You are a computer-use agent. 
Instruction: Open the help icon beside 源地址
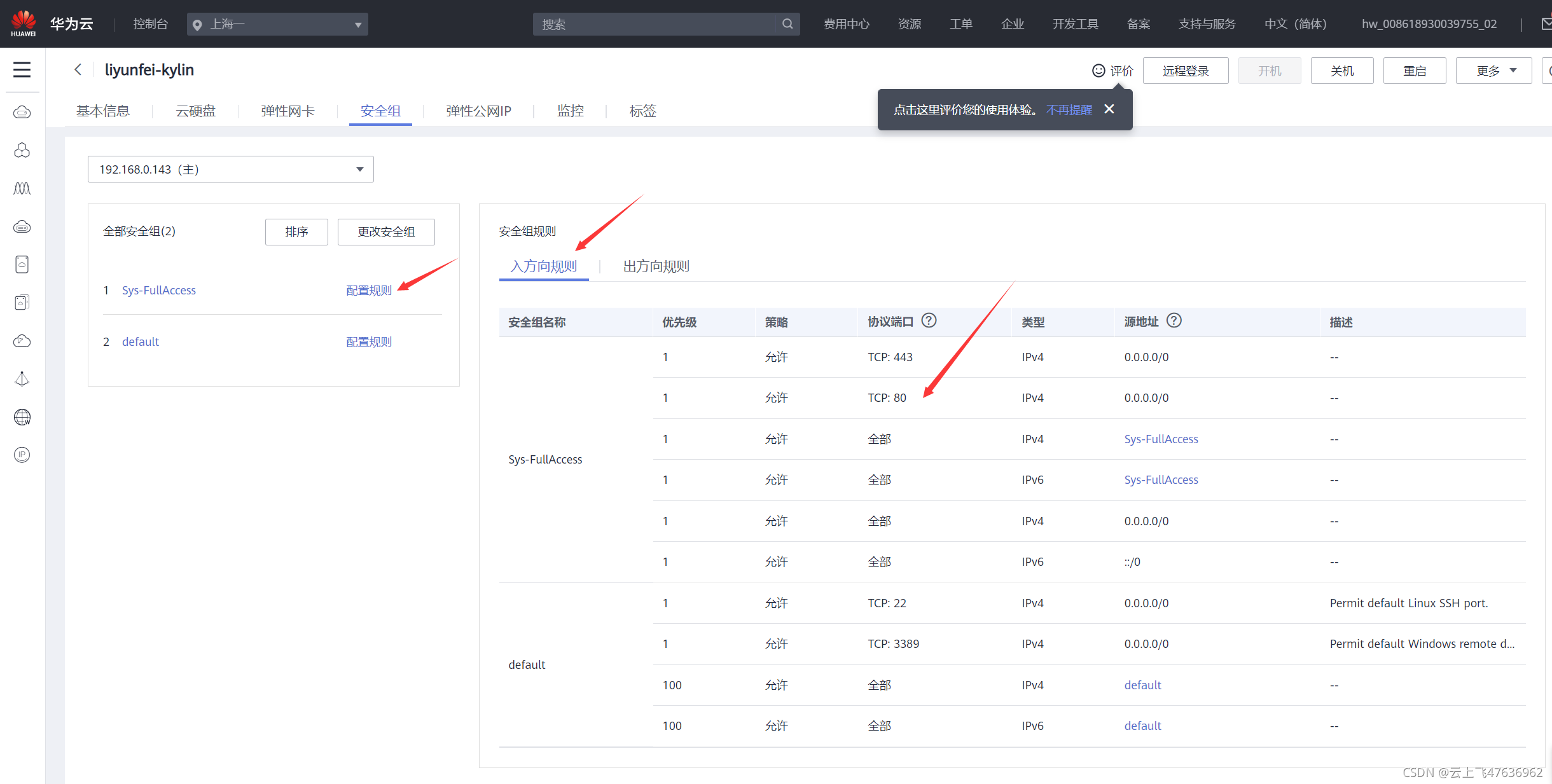click(x=1174, y=320)
